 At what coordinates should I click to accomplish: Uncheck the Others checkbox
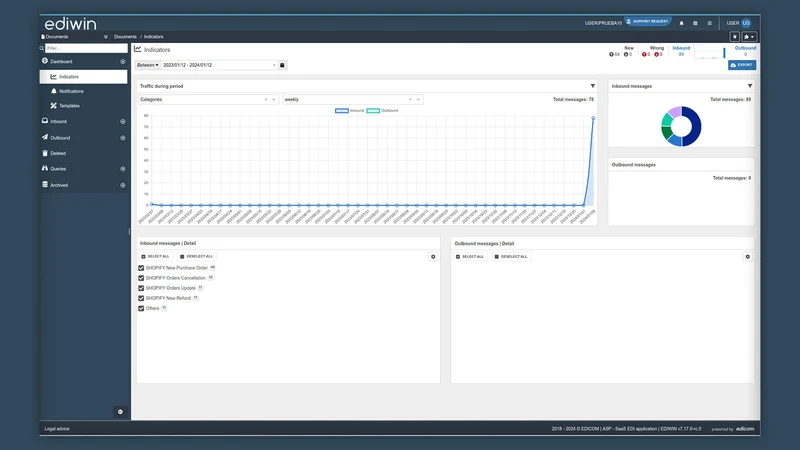tap(141, 308)
